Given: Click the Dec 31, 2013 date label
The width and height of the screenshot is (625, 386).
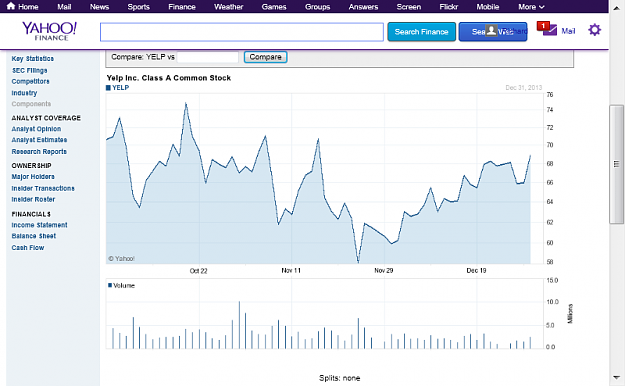Looking at the screenshot, I should (x=524, y=87).
